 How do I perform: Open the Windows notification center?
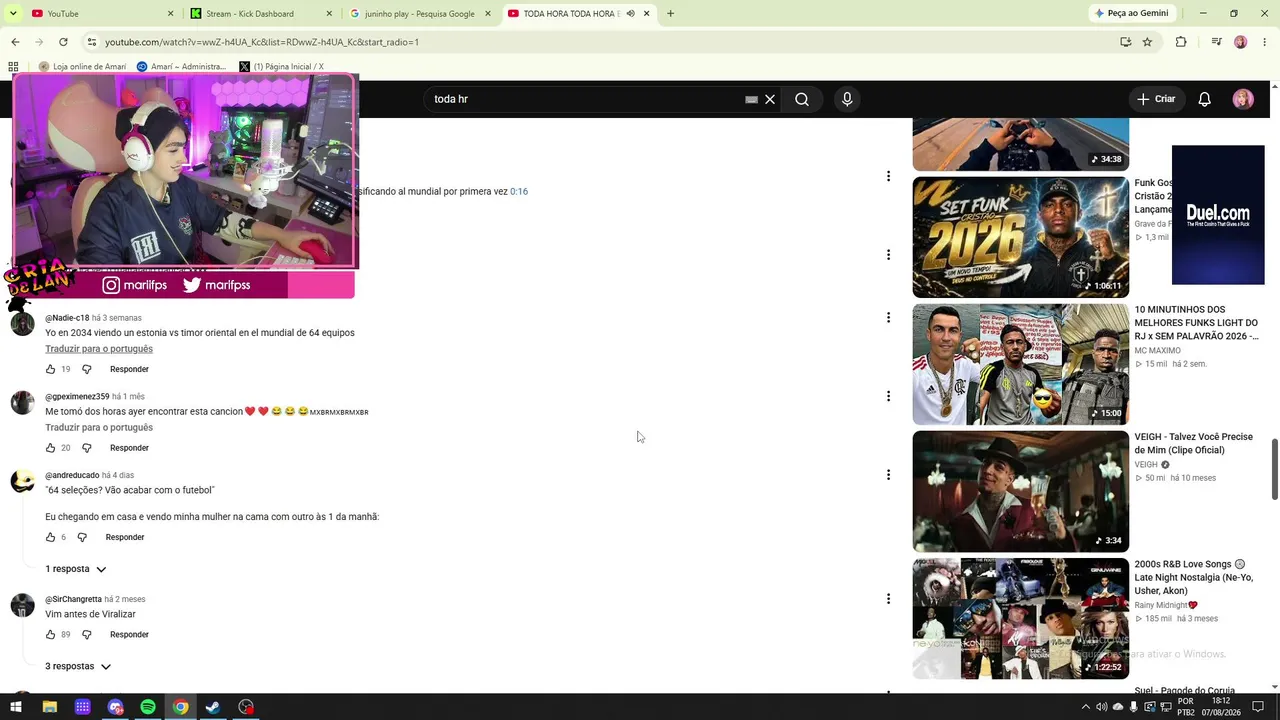[1259, 707]
